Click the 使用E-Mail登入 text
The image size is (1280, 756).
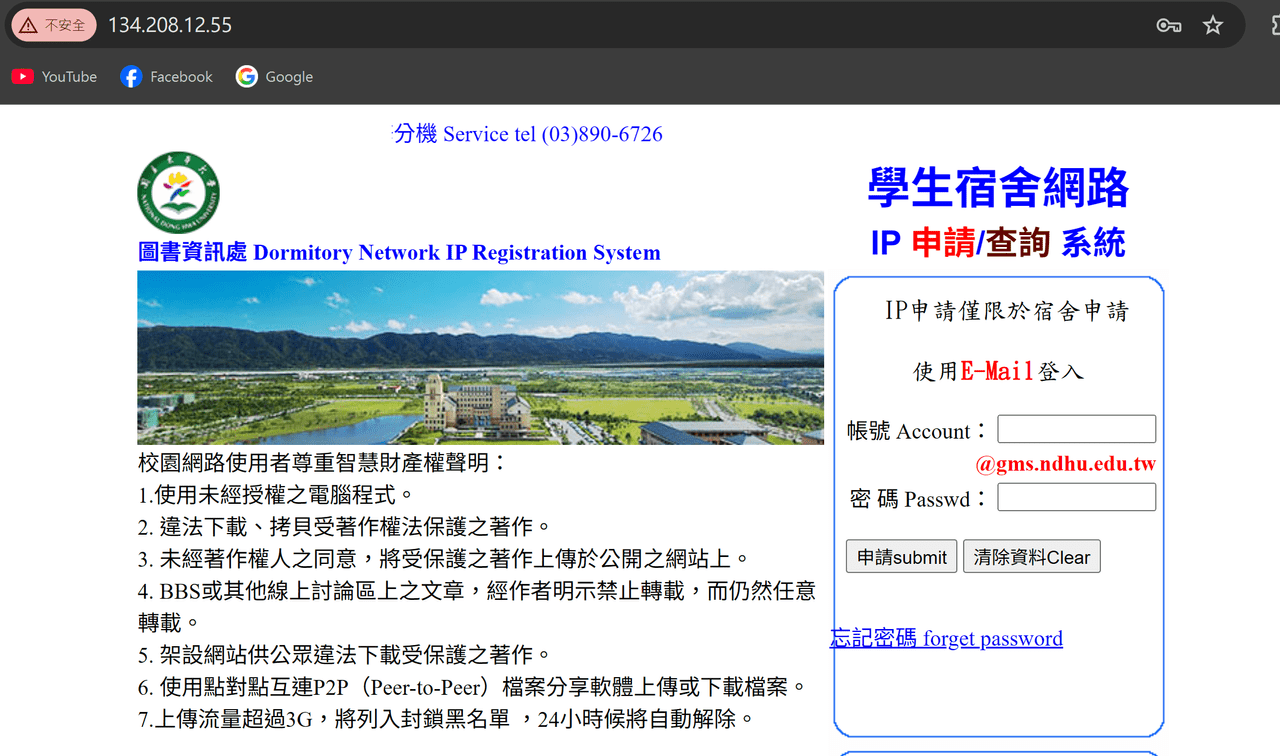pos(998,371)
